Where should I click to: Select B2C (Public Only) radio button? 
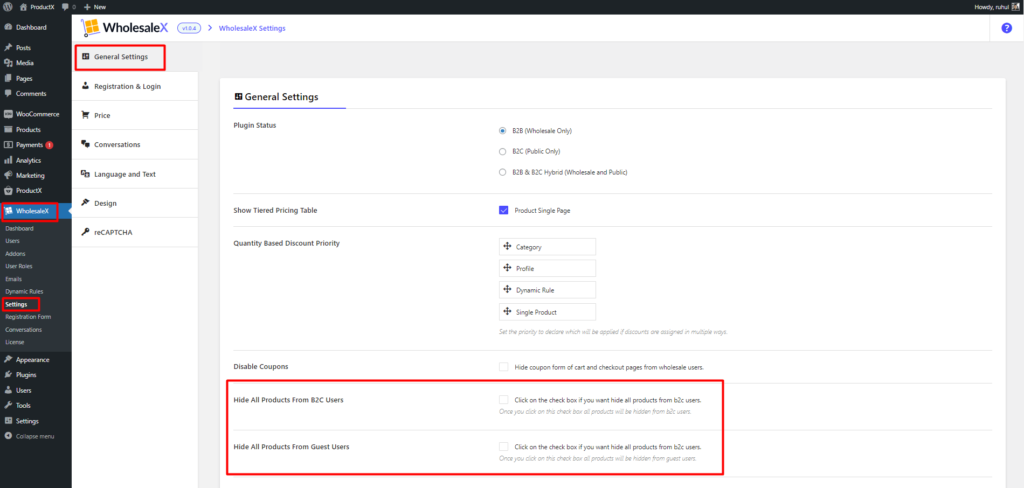coord(502,152)
